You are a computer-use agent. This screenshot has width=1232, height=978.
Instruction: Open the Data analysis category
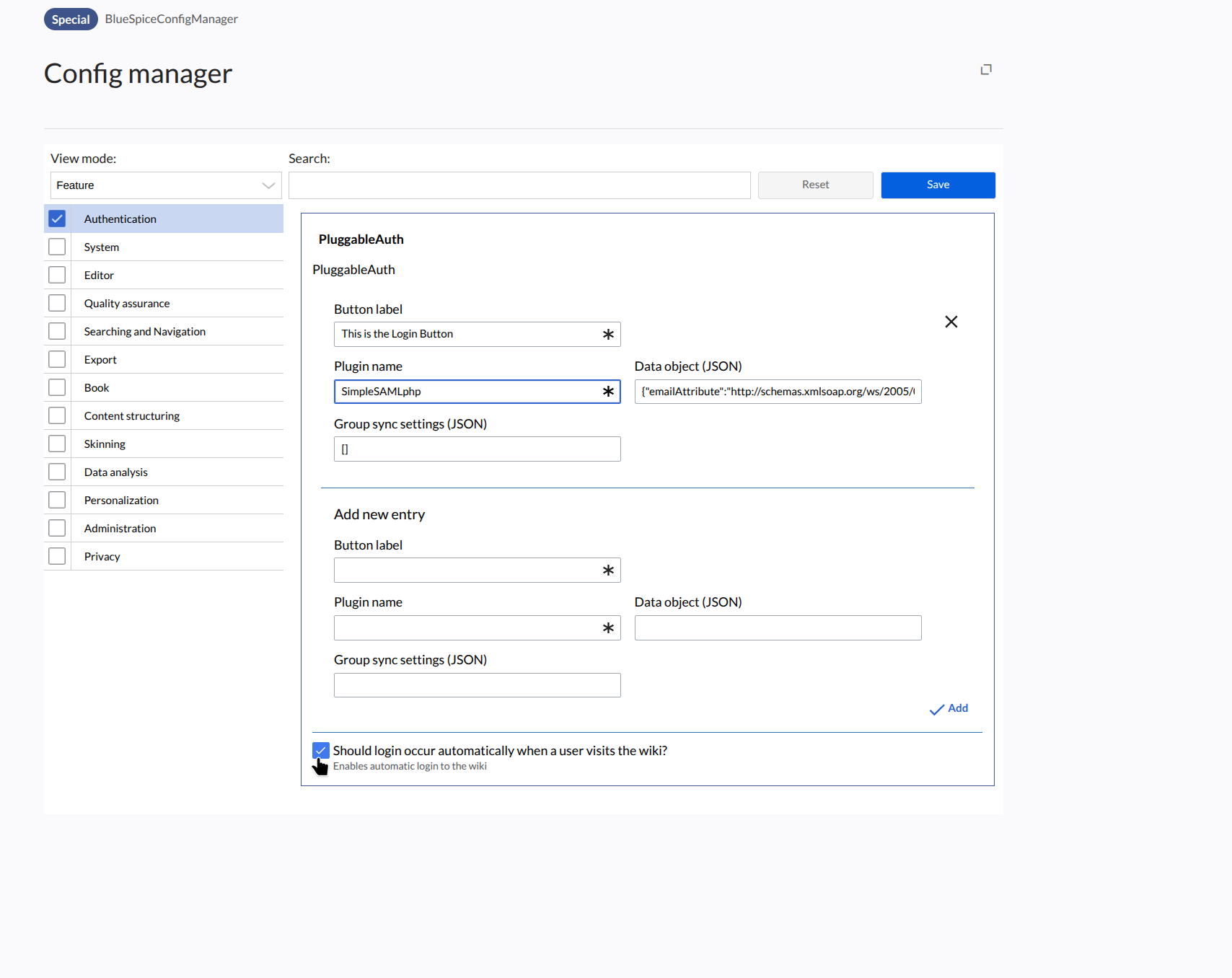[x=115, y=472]
